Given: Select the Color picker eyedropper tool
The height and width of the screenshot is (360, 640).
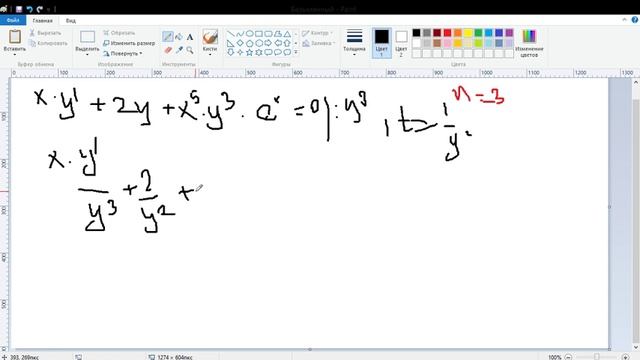Looking at the screenshot, I should click(179, 50).
